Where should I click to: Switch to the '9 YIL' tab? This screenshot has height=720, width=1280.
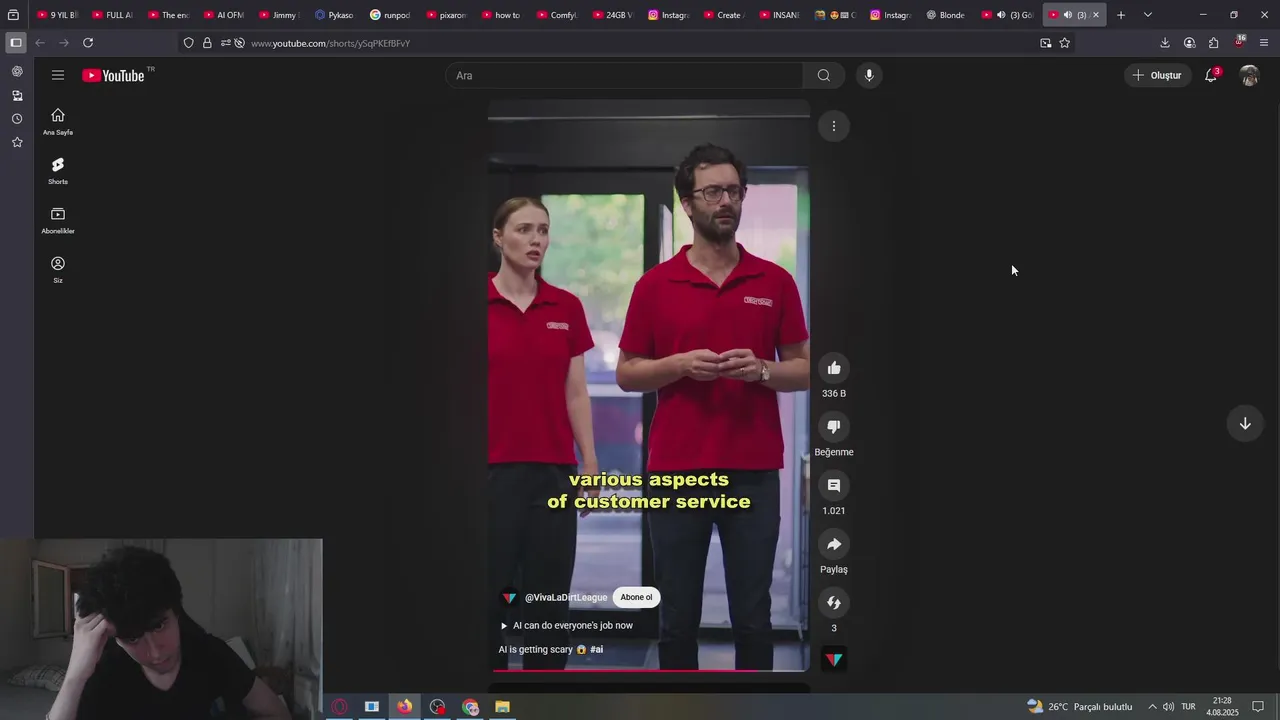(x=57, y=15)
